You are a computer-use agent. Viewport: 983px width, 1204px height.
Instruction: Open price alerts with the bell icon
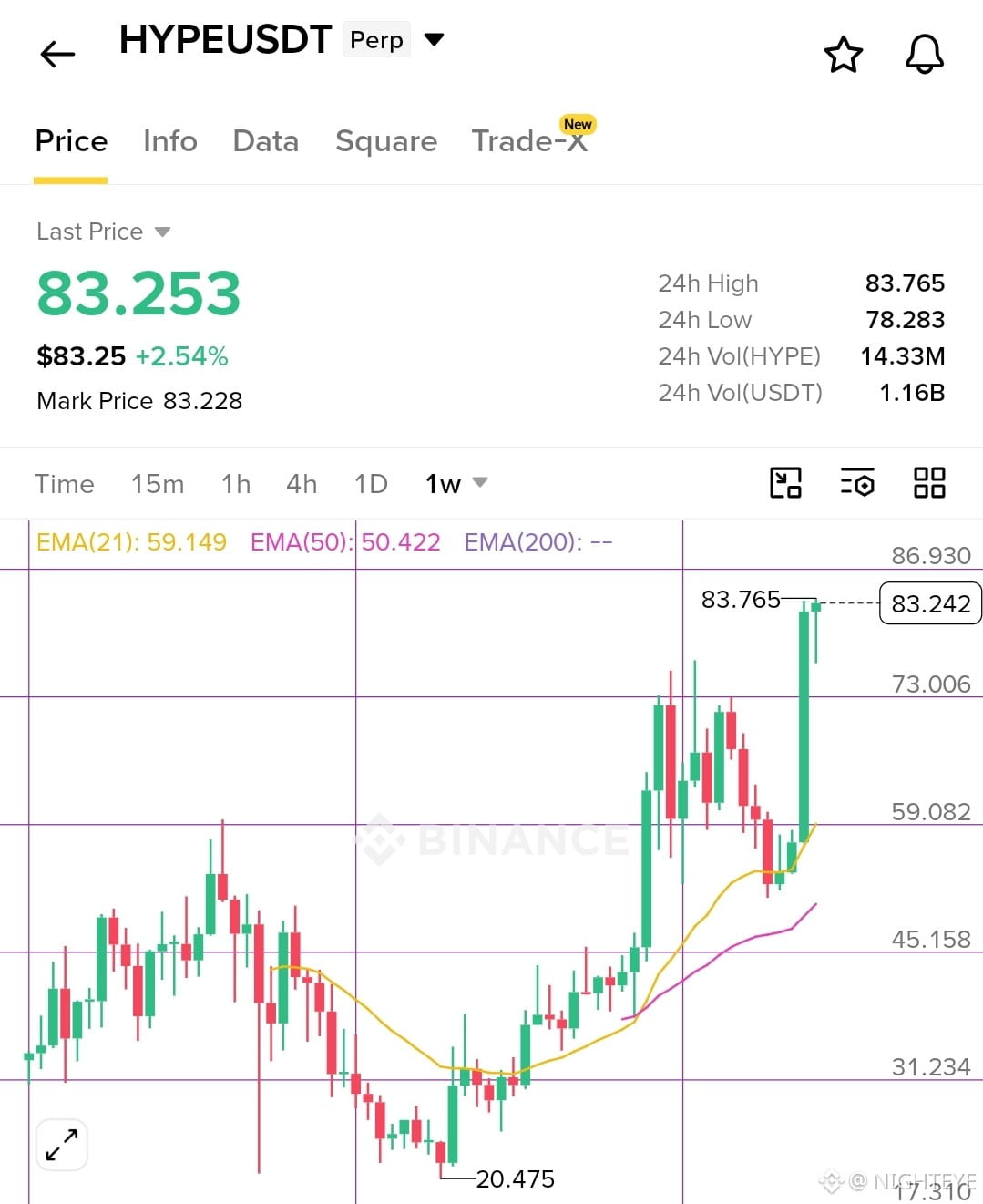coord(924,55)
